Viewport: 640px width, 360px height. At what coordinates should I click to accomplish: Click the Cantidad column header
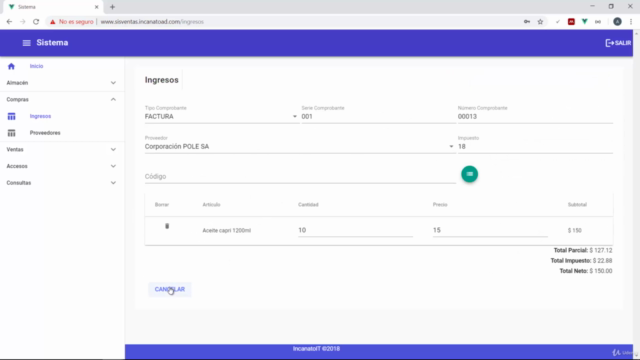308,204
